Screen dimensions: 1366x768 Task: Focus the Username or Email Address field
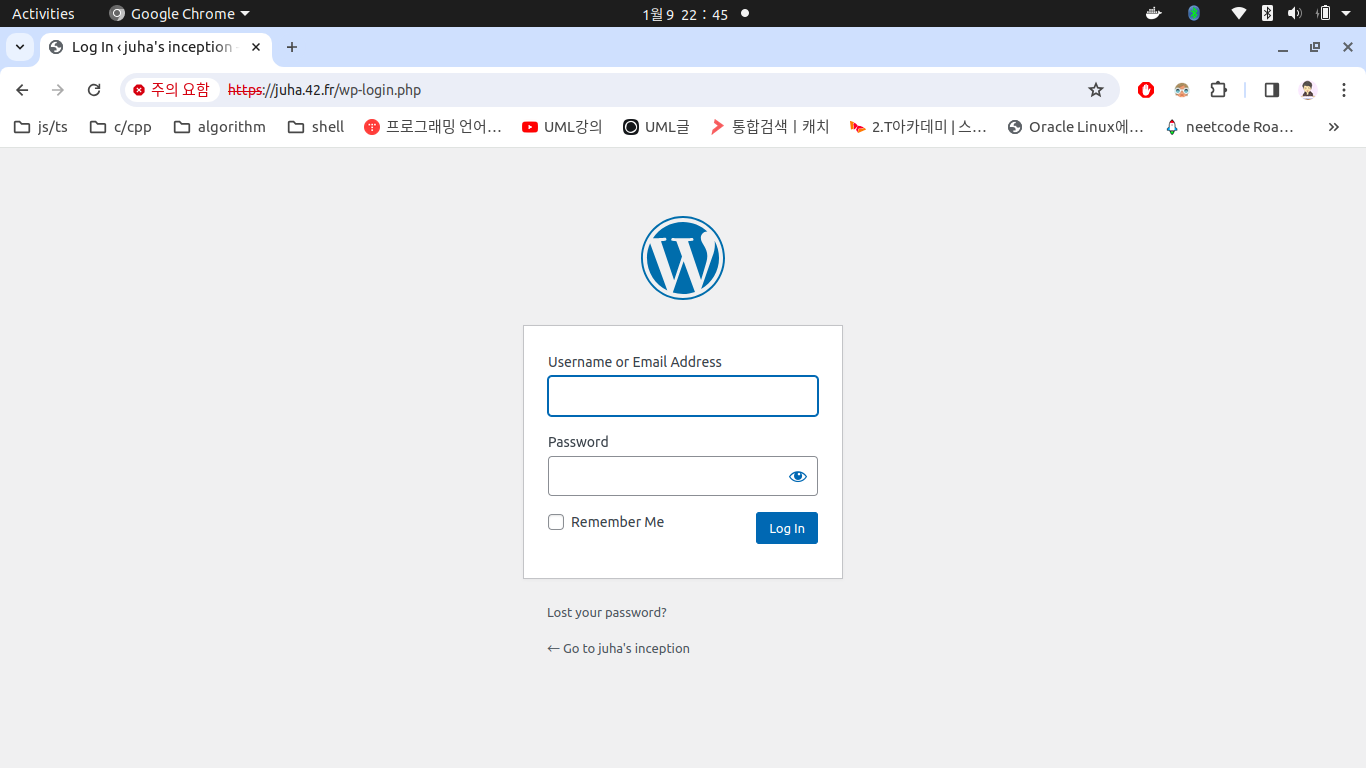[683, 396]
